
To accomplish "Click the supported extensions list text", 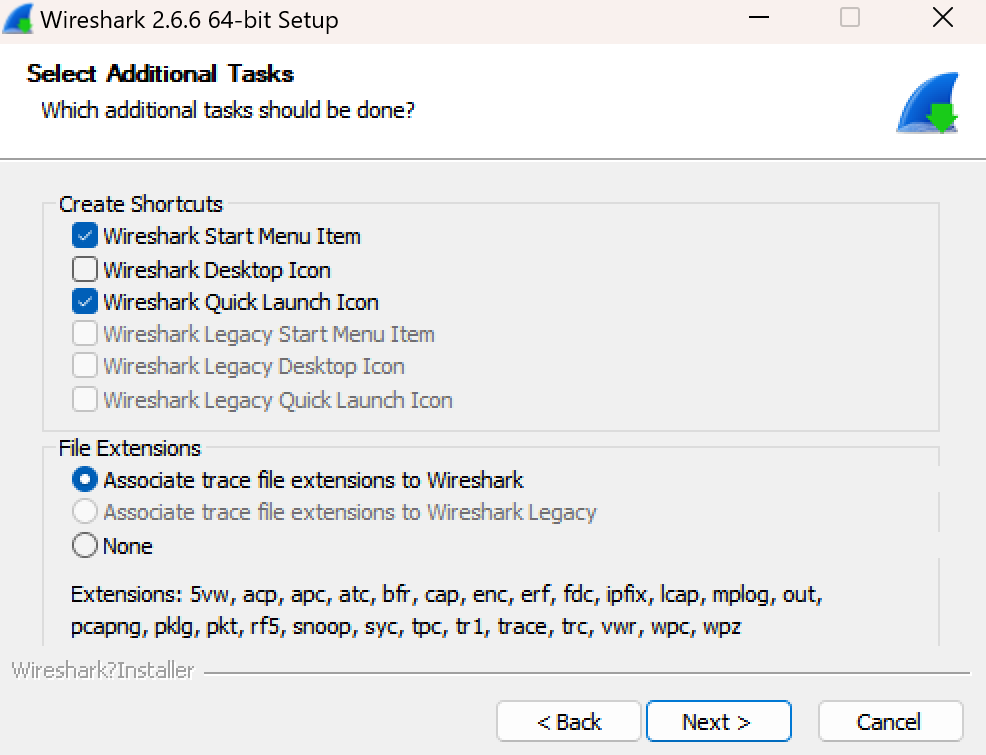I will coord(445,611).
